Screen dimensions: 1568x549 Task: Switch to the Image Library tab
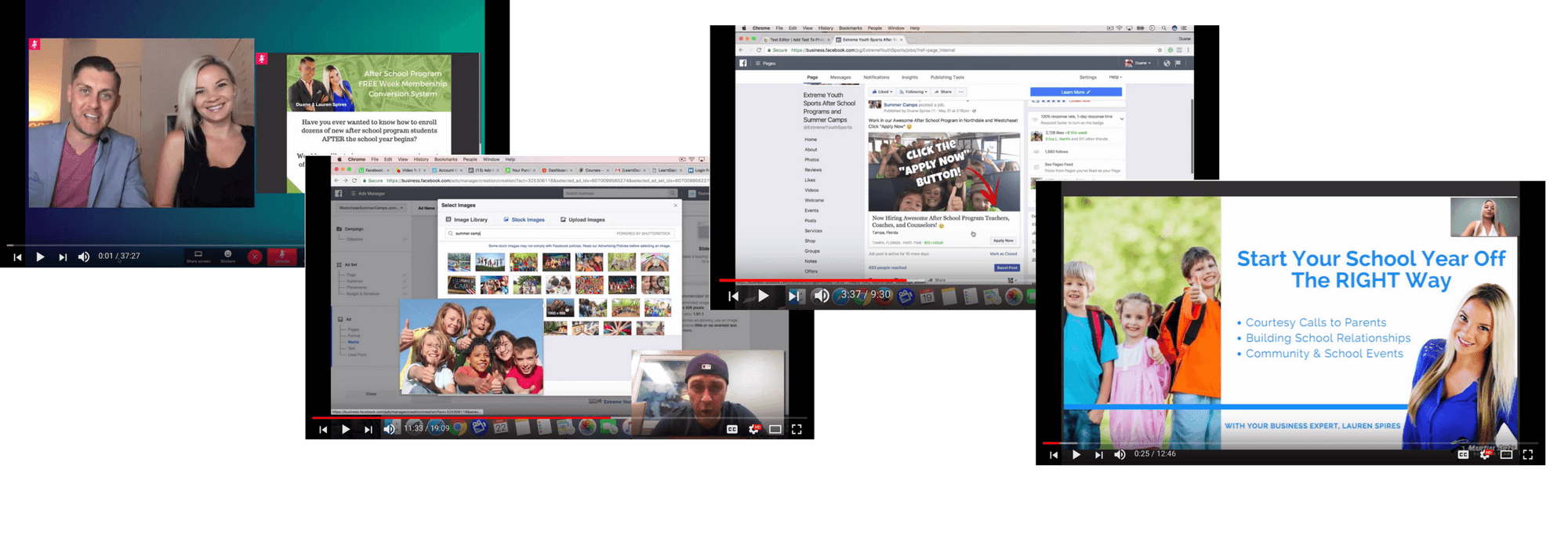[466, 220]
